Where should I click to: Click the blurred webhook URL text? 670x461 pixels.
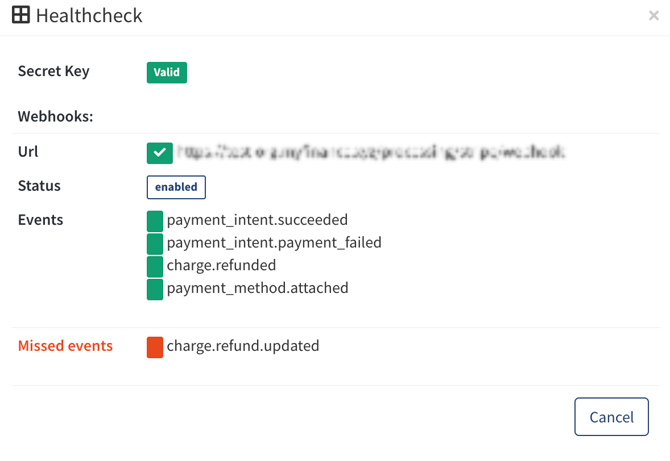point(370,152)
